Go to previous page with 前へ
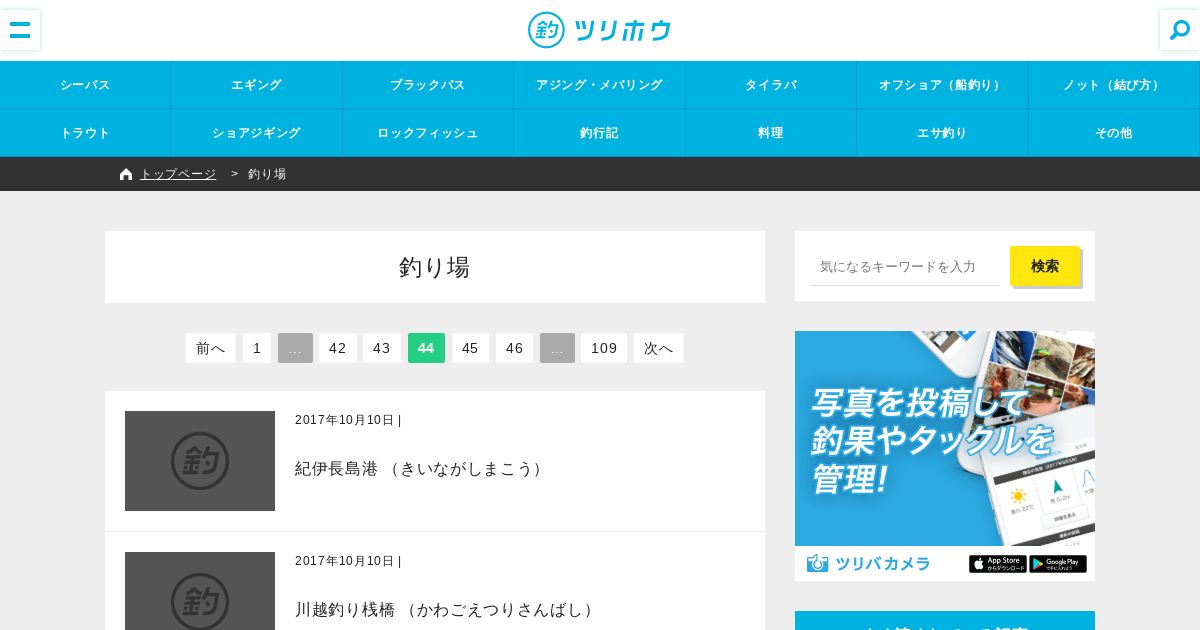The height and width of the screenshot is (630, 1200). tap(211, 348)
